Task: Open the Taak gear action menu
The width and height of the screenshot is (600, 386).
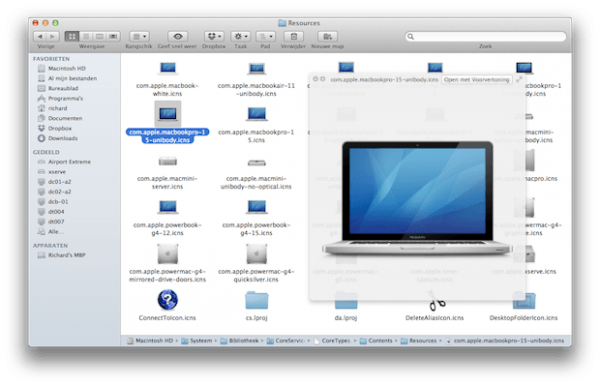Action: 240,36
